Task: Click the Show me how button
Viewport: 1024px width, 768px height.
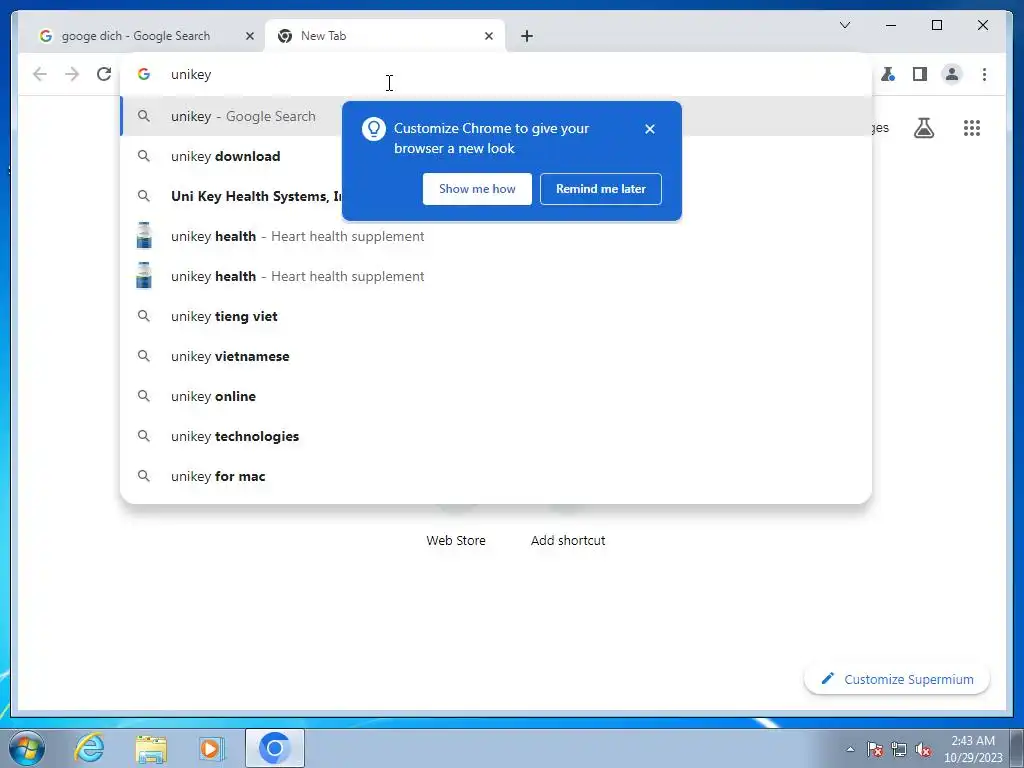Action: point(477,189)
